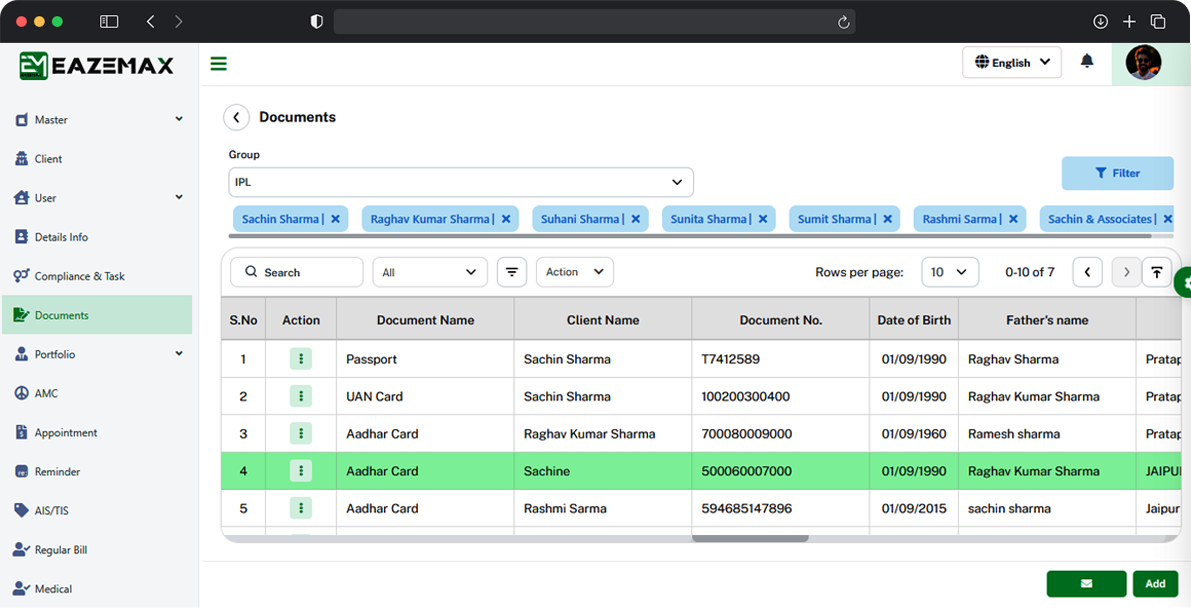The image size is (1191, 608).
Task: Expand the Master sidebar menu
Action: pyautogui.click(x=99, y=119)
